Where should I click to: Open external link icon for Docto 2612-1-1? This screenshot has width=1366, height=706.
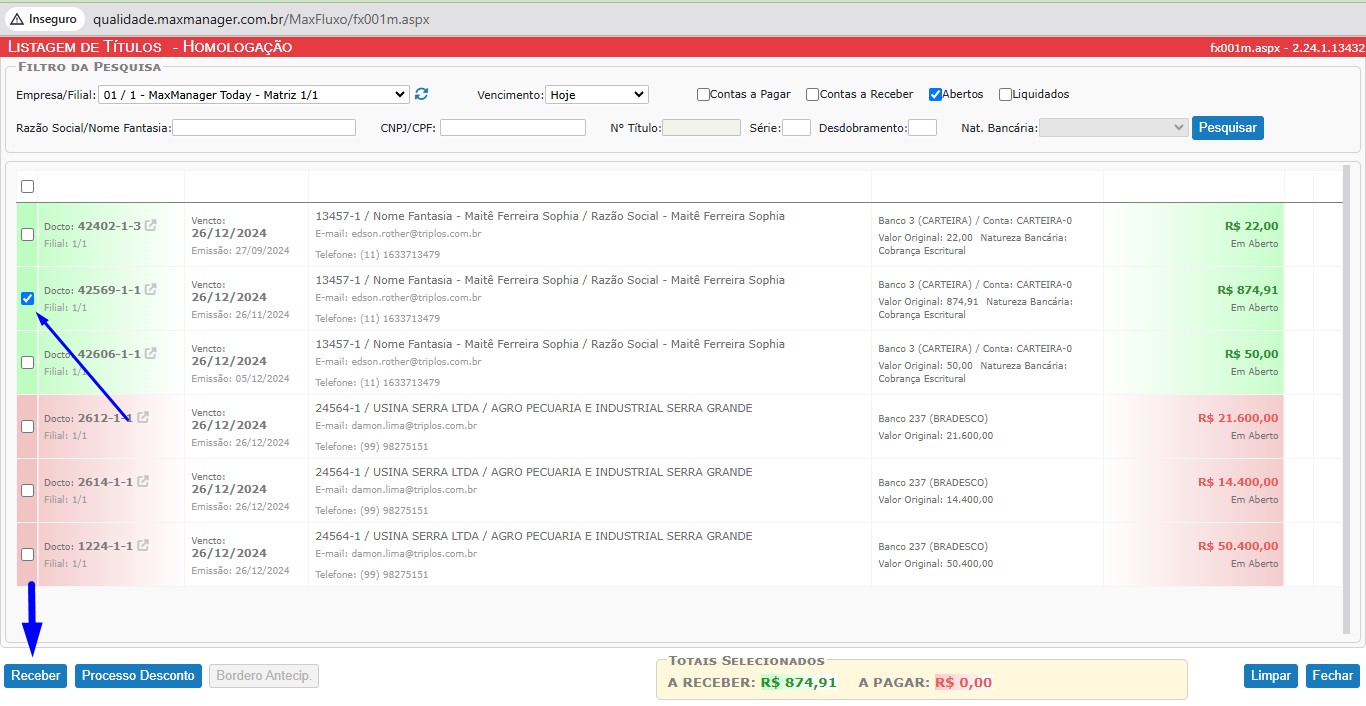[143, 418]
